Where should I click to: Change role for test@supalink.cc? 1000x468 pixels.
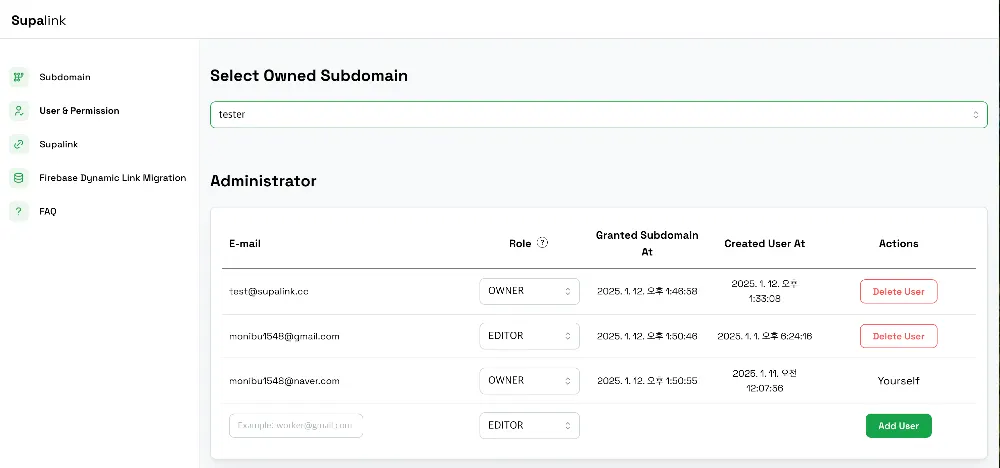pos(529,292)
